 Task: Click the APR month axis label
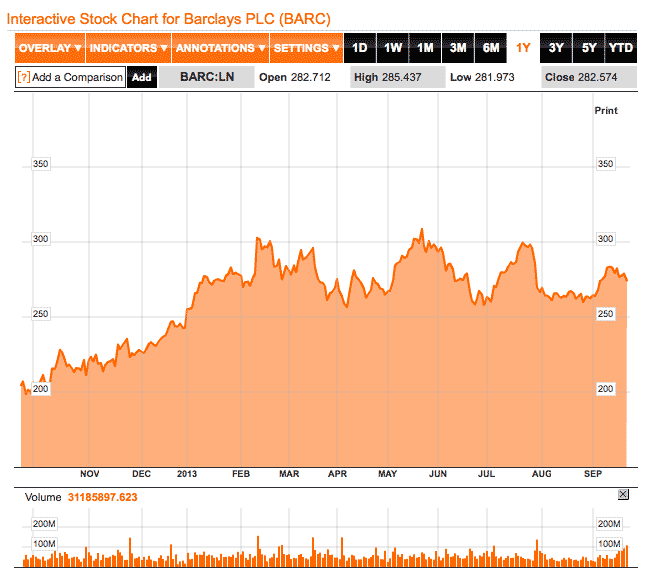coord(337,474)
